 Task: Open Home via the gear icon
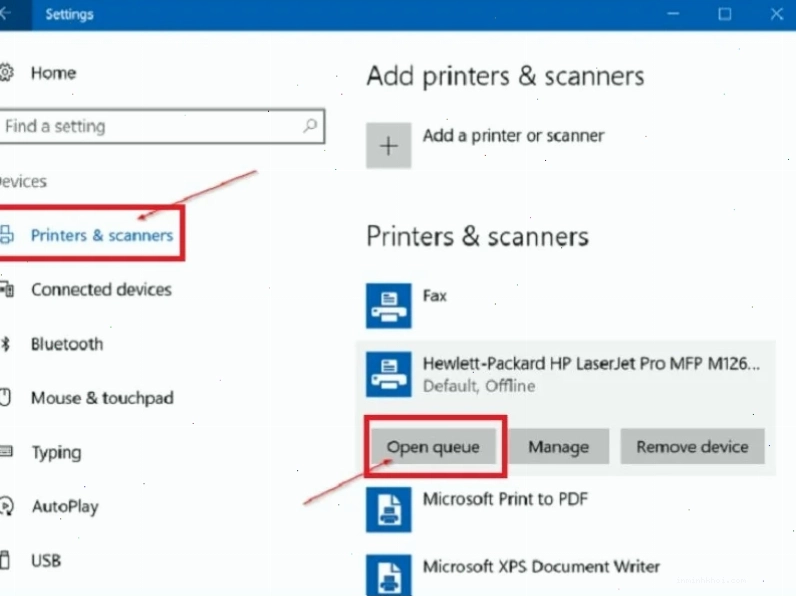coord(6,73)
